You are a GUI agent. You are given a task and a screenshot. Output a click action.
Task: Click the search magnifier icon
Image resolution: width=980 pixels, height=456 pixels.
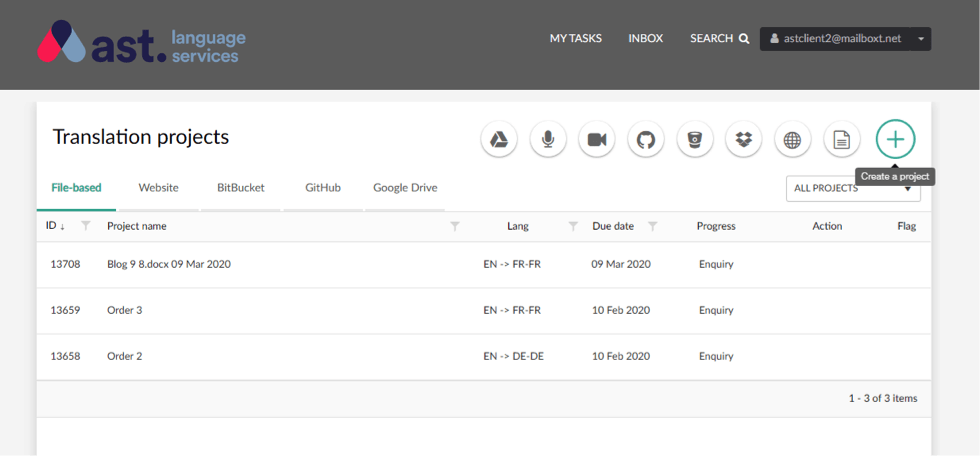(744, 39)
